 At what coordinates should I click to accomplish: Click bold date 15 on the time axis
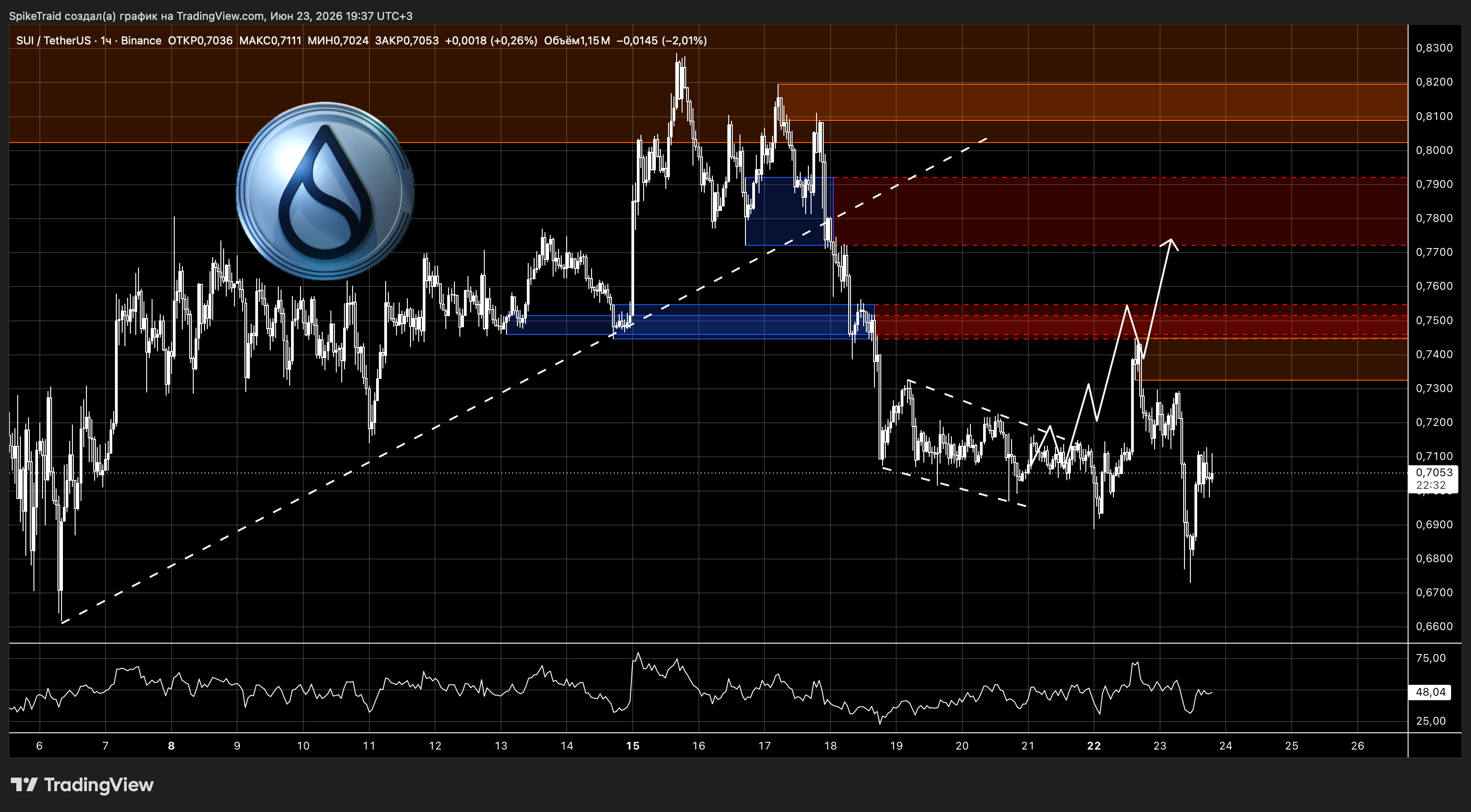[633, 746]
